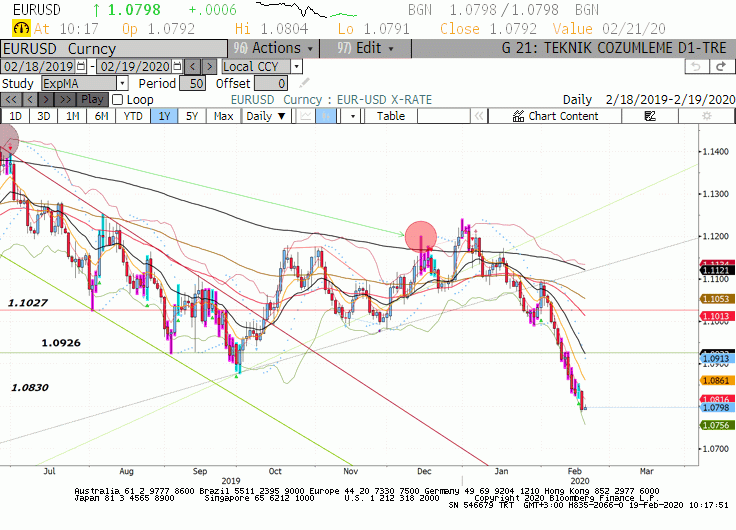Viewport: 736px width, 530px height.
Task: Select the Max range tab
Action: (223, 116)
